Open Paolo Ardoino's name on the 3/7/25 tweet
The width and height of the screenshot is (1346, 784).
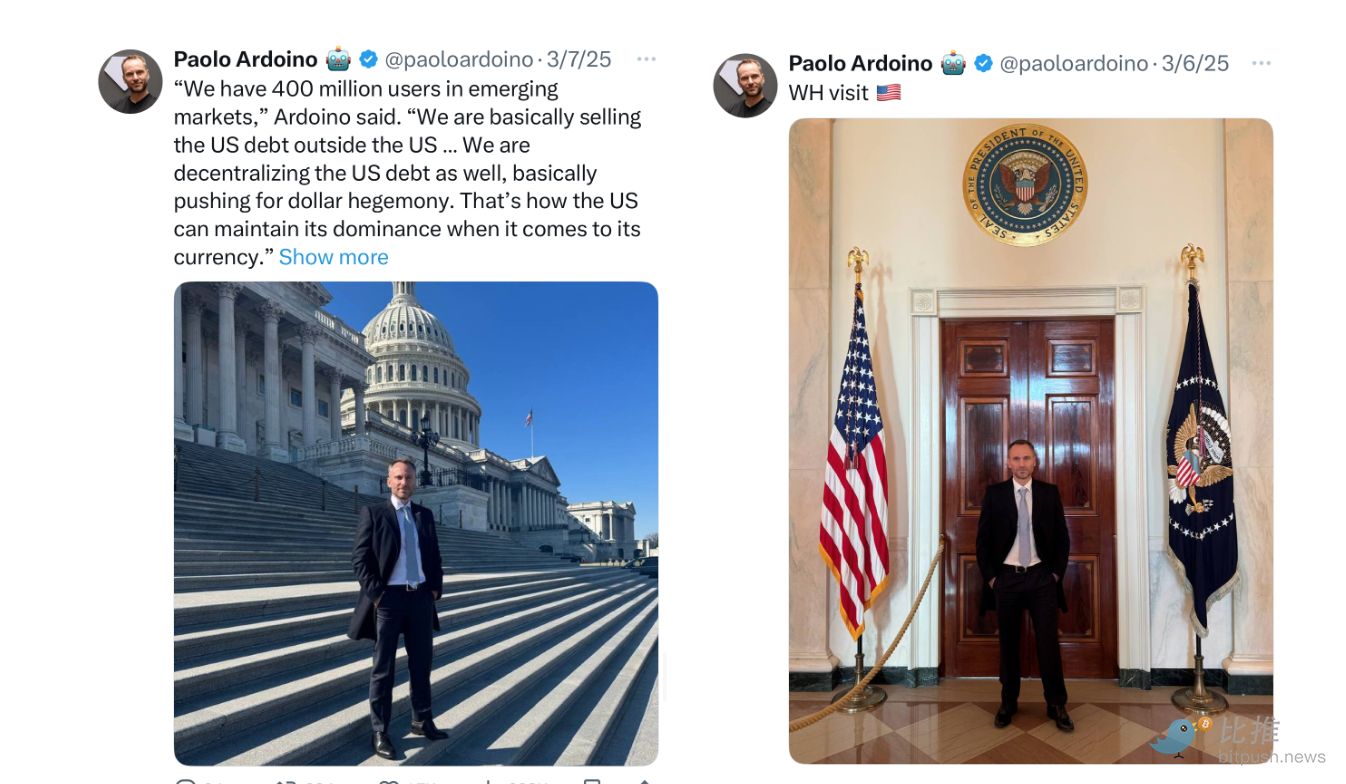[245, 59]
